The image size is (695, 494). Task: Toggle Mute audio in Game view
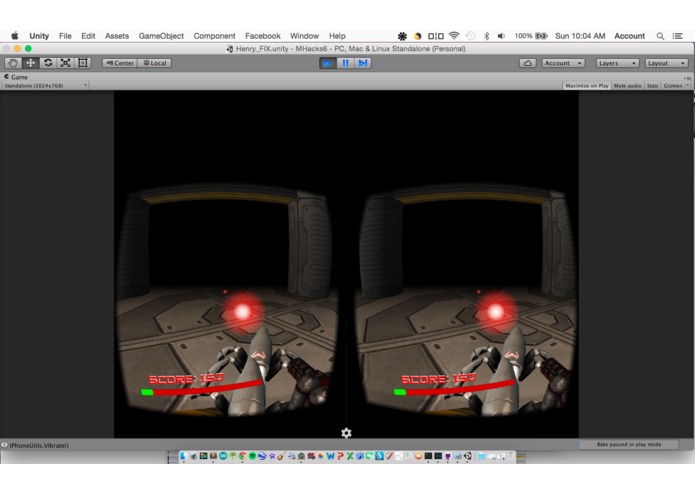627,86
